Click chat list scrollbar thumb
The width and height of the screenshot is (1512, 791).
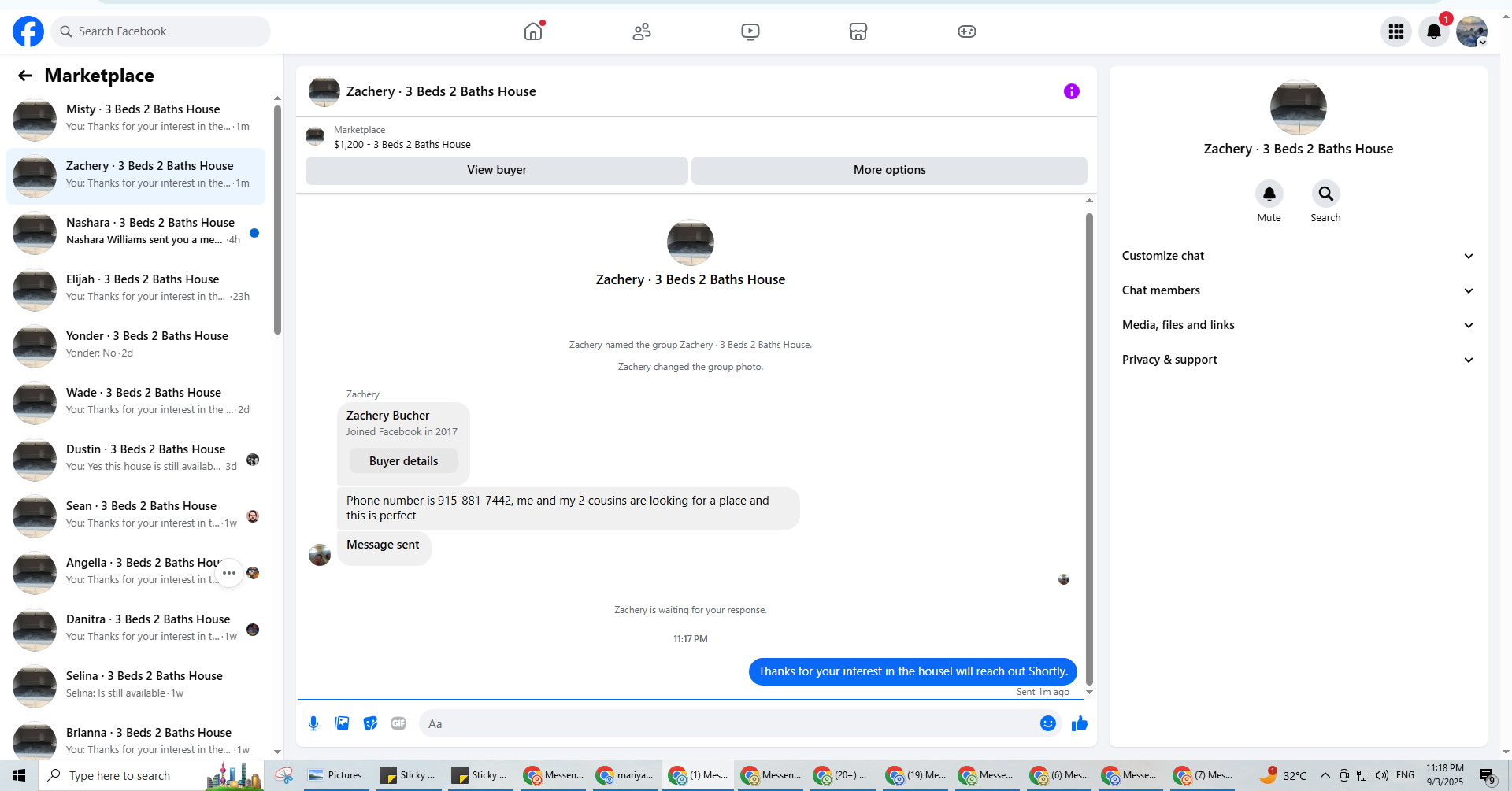point(277,220)
